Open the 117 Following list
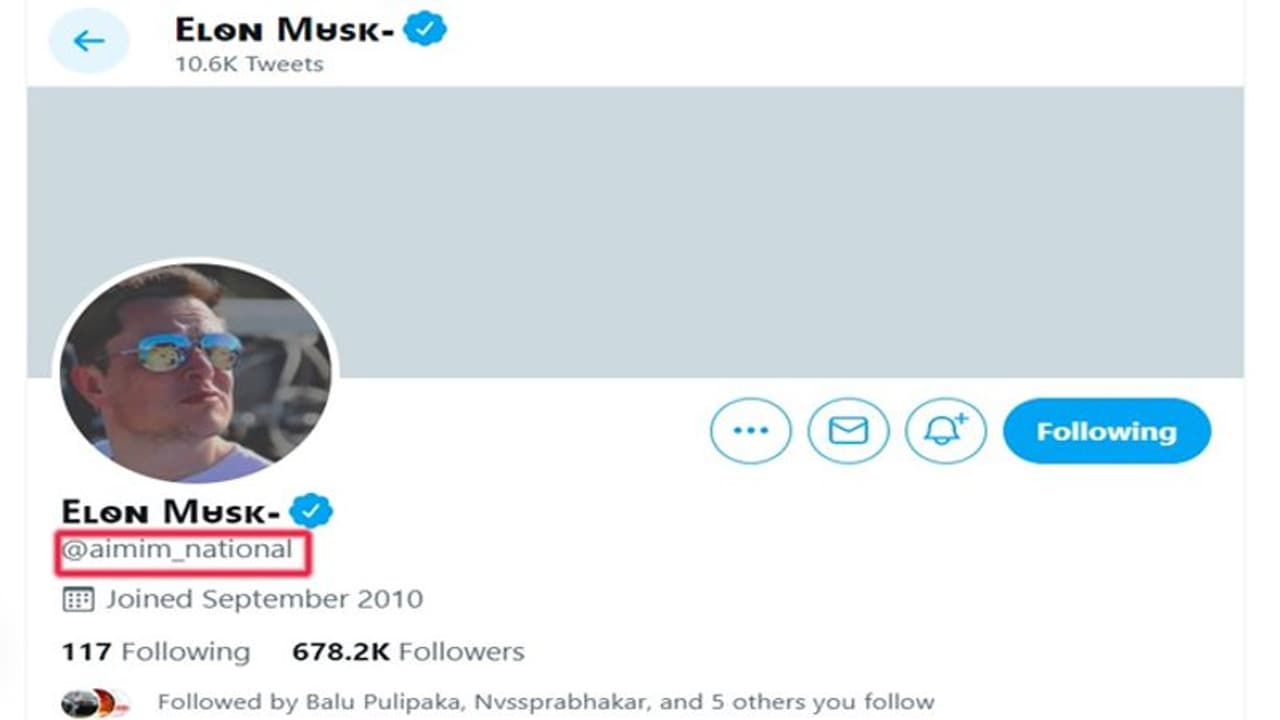 pos(156,652)
